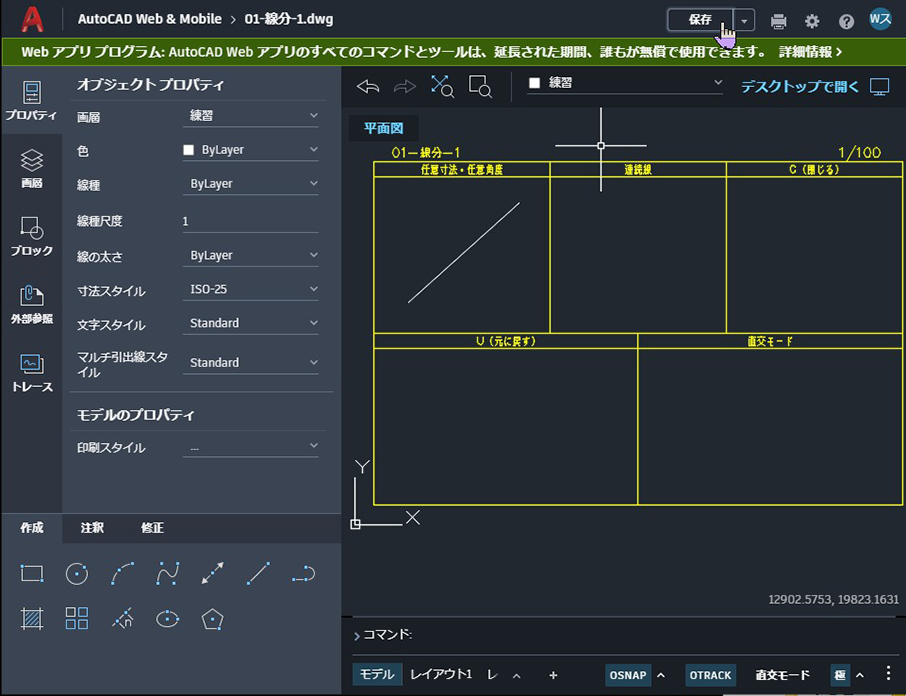Click the 練習 layer color swatch in toolbar

[534, 83]
